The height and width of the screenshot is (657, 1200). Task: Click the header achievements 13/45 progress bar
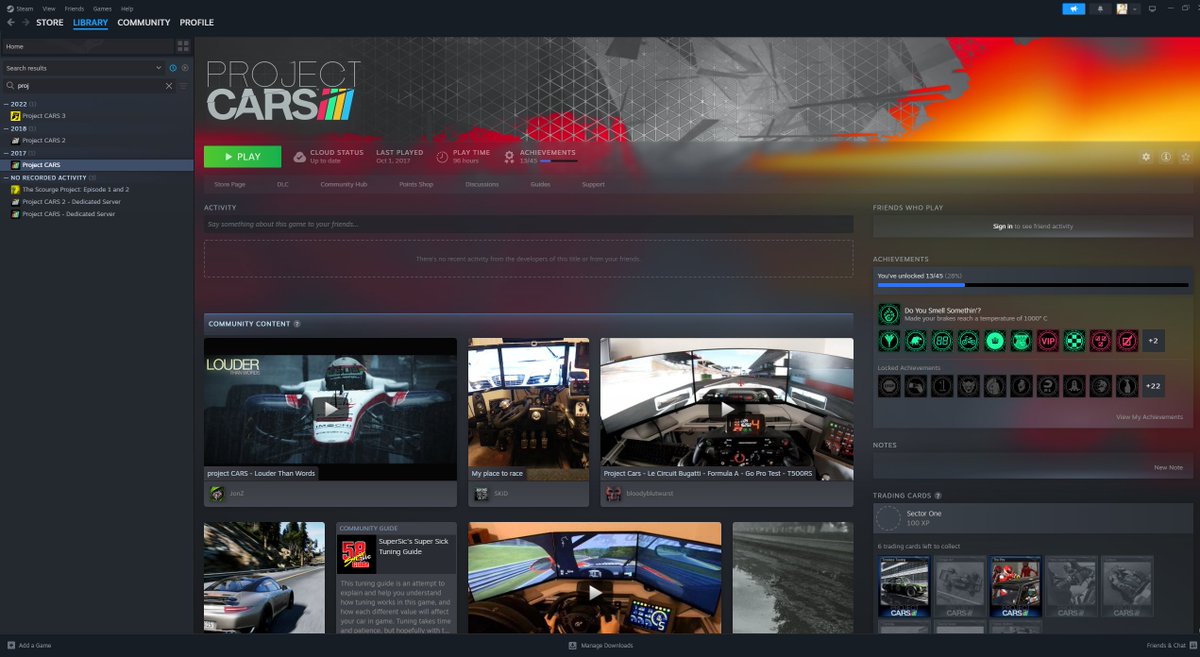click(558, 160)
